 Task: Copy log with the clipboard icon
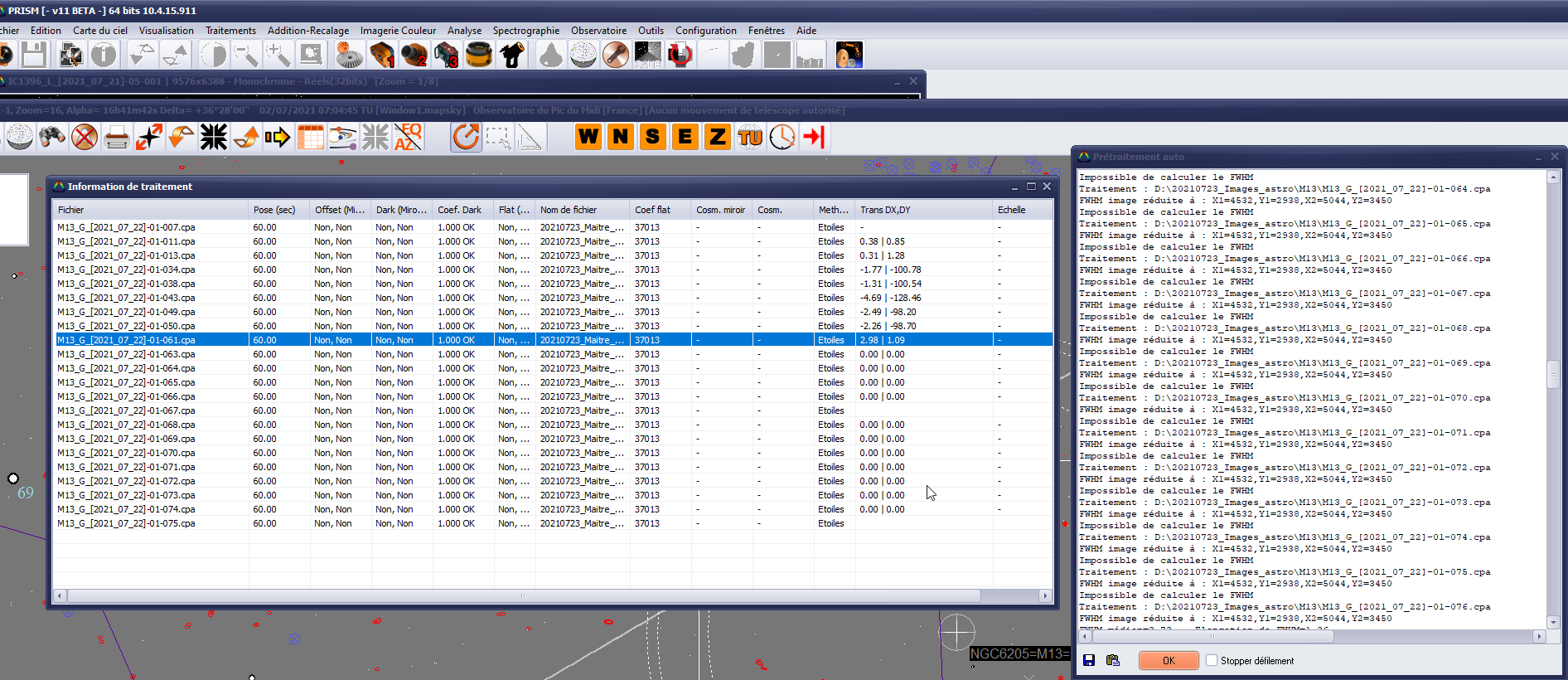coord(1113,660)
